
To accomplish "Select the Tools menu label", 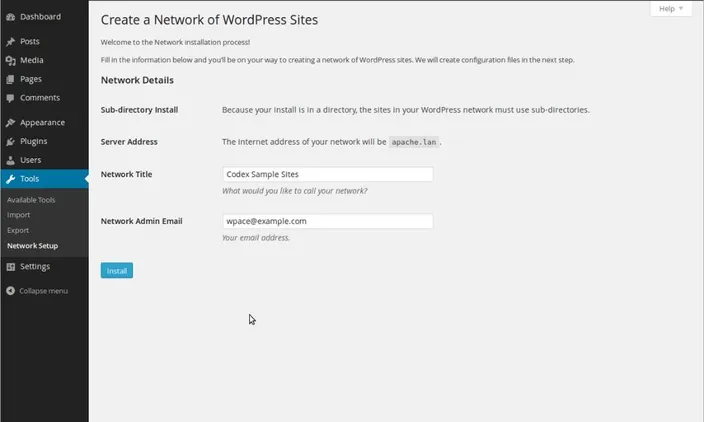I will pyautogui.click(x=30, y=179).
